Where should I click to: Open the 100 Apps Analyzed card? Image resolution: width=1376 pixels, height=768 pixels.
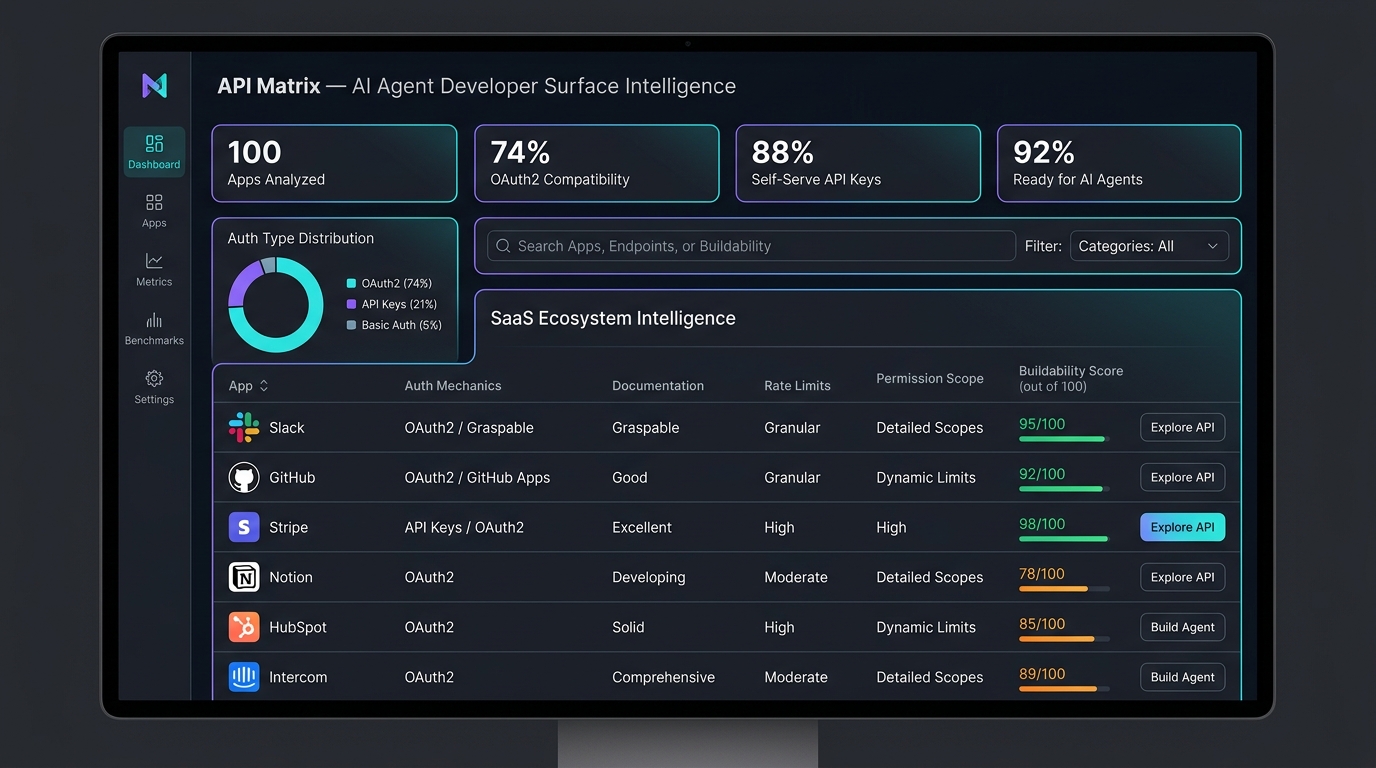pos(334,163)
